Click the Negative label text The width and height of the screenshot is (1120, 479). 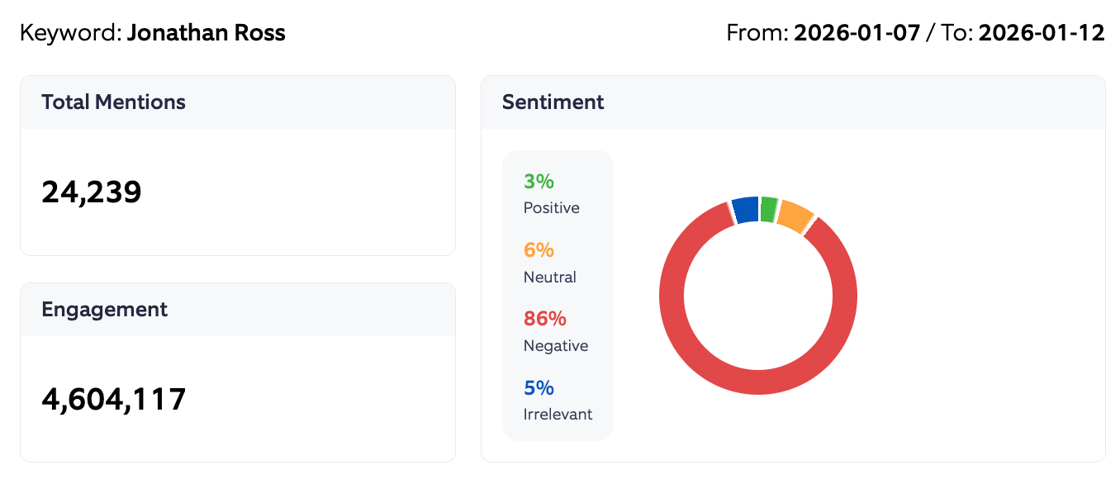coord(555,346)
